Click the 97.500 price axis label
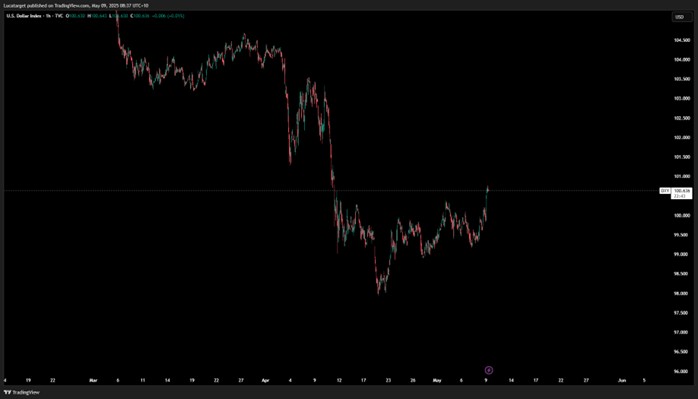The height and width of the screenshot is (399, 698). click(x=681, y=313)
